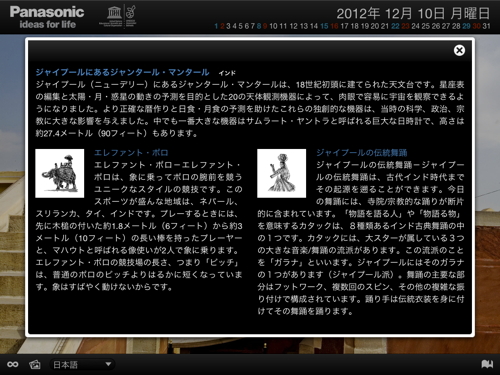This screenshot has width=500, height=375.
Task: Select day 17 in the calendar strip
Action: (x=345, y=26)
